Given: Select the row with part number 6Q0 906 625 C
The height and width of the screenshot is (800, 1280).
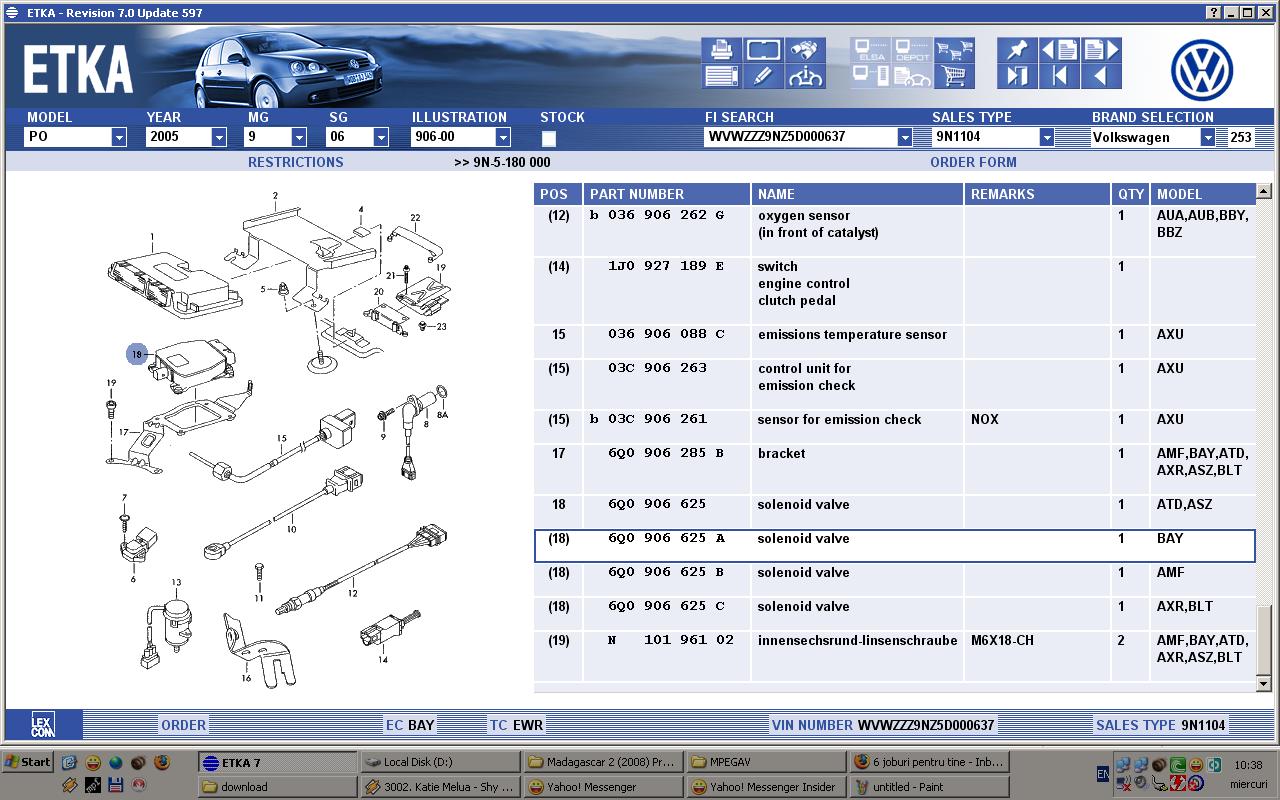Looking at the screenshot, I should (x=894, y=614).
